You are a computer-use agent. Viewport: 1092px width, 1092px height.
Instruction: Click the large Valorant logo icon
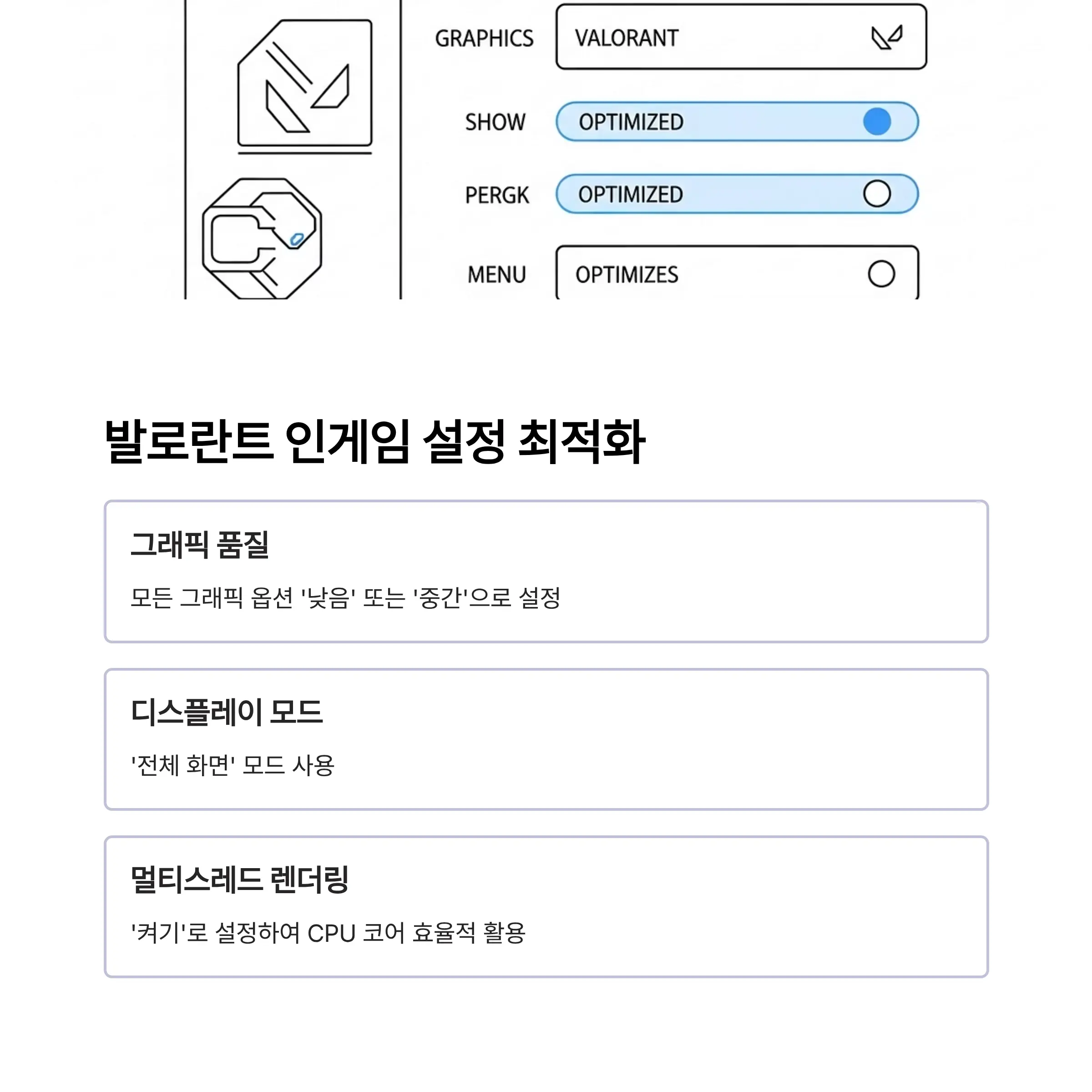coord(305,84)
